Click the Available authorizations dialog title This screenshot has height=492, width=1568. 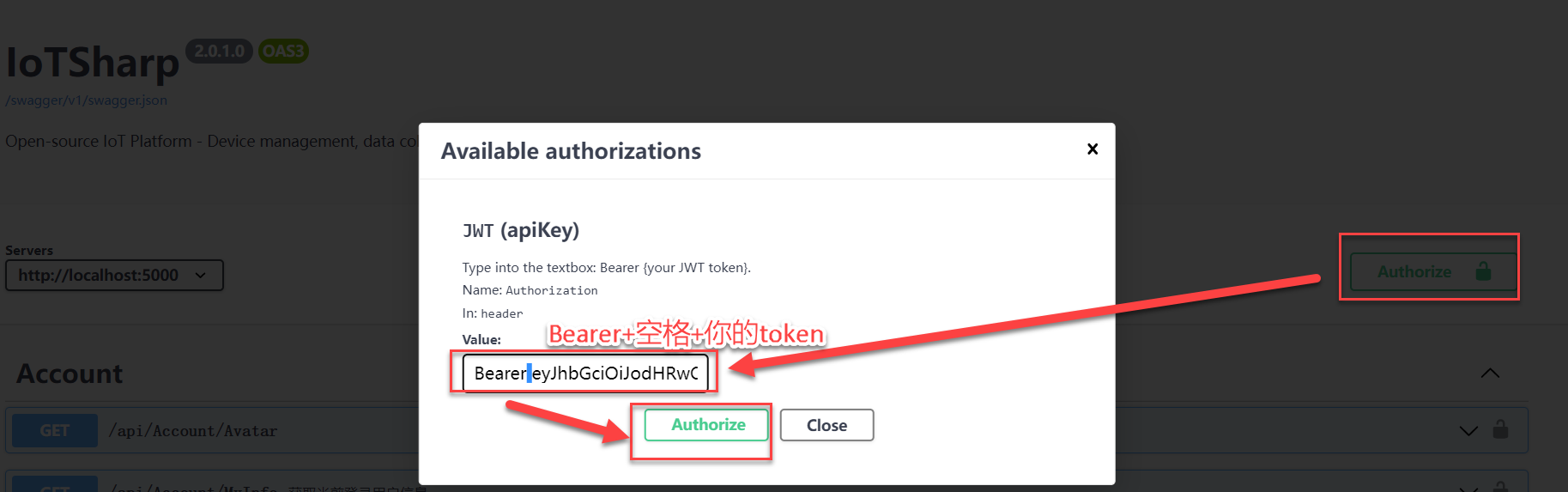pyautogui.click(x=571, y=151)
